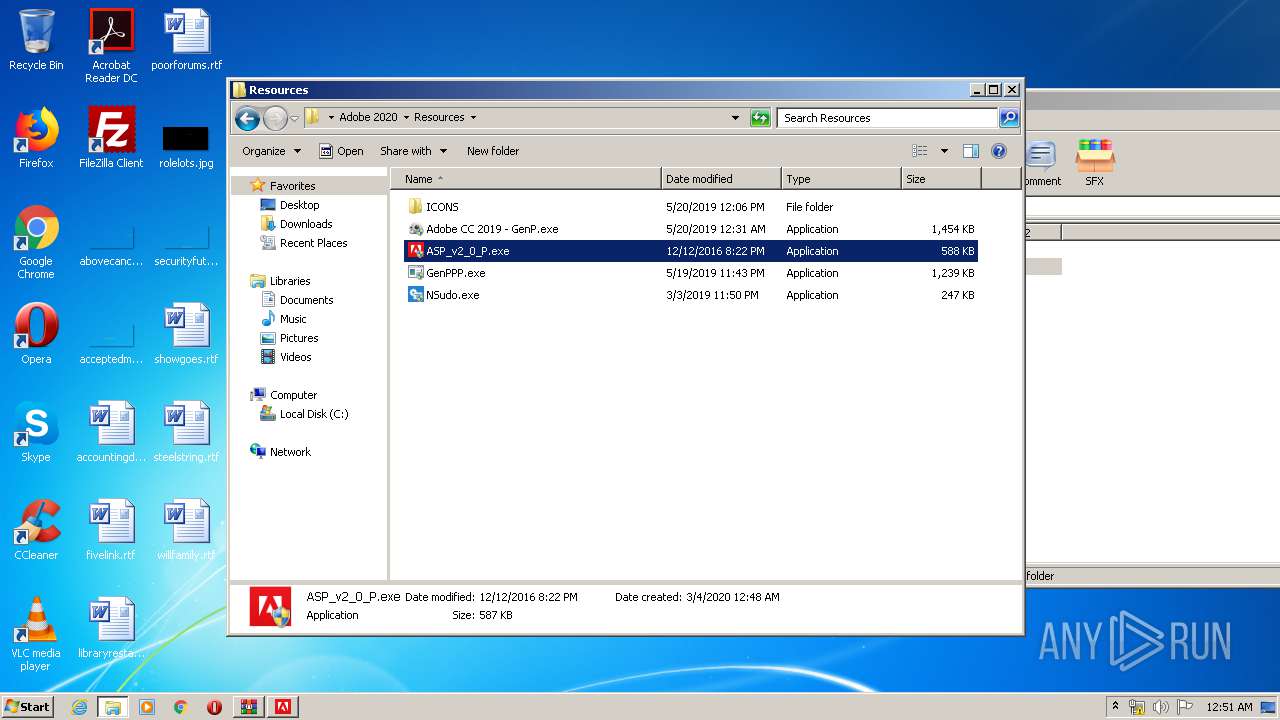Select rolelots.jpg desktop image
The height and width of the screenshot is (720, 1280).
(x=186, y=145)
